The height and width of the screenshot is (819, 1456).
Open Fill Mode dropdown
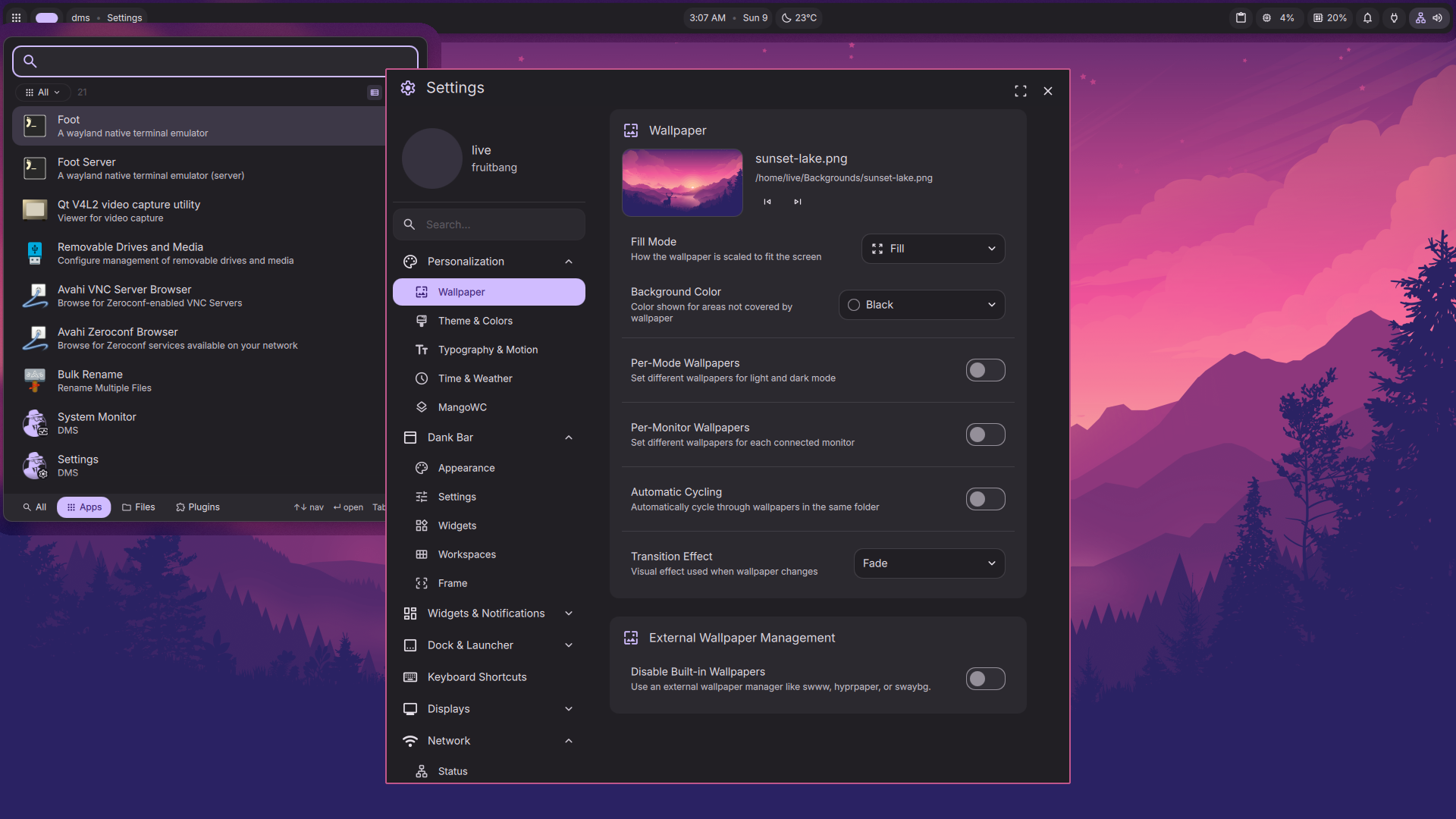(x=933, y=249)
